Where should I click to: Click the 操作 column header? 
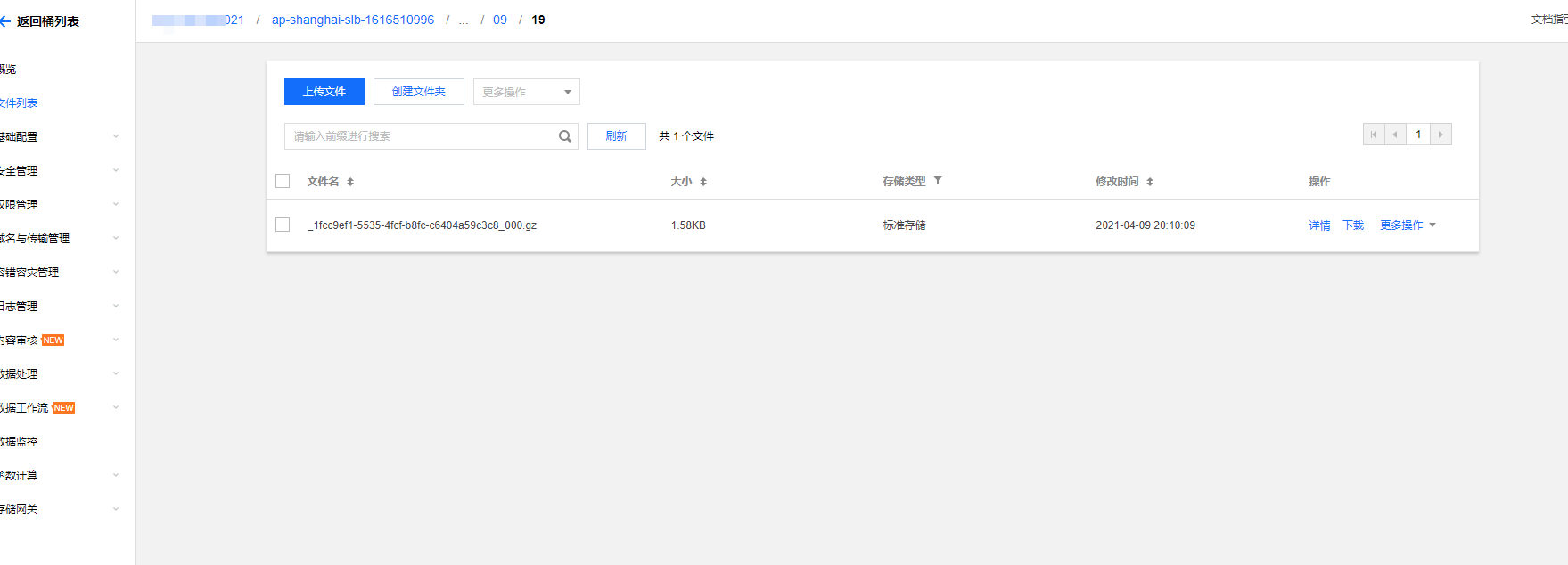pyautogui.click(x=1319, y=182)
